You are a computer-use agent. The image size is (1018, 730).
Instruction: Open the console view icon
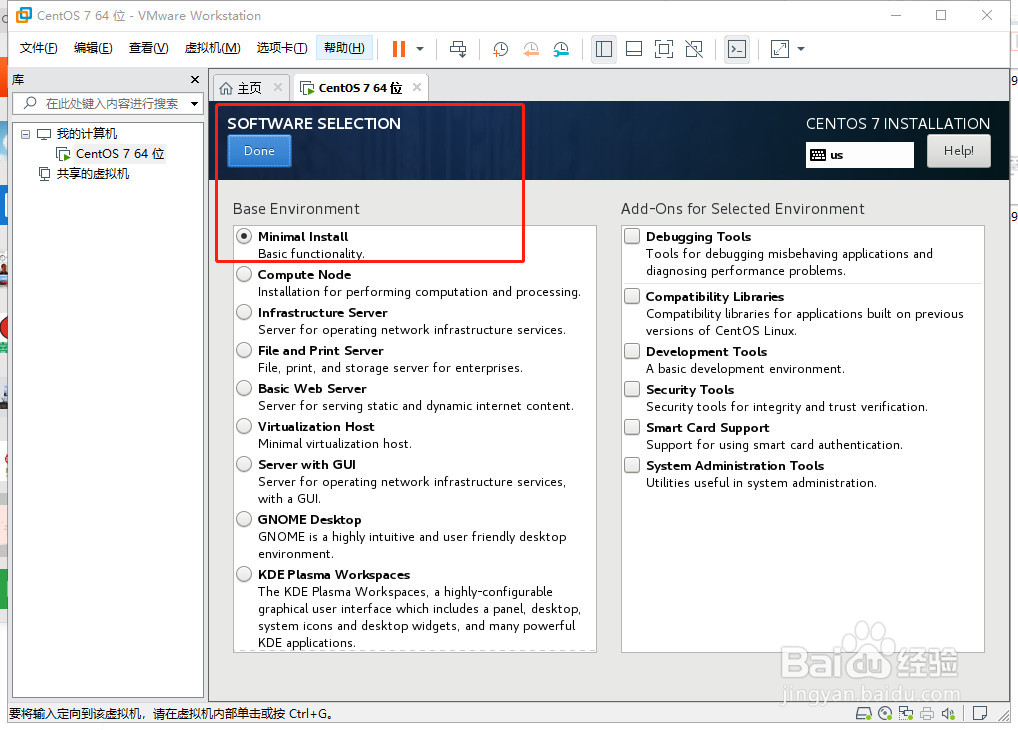pos(737,49)
